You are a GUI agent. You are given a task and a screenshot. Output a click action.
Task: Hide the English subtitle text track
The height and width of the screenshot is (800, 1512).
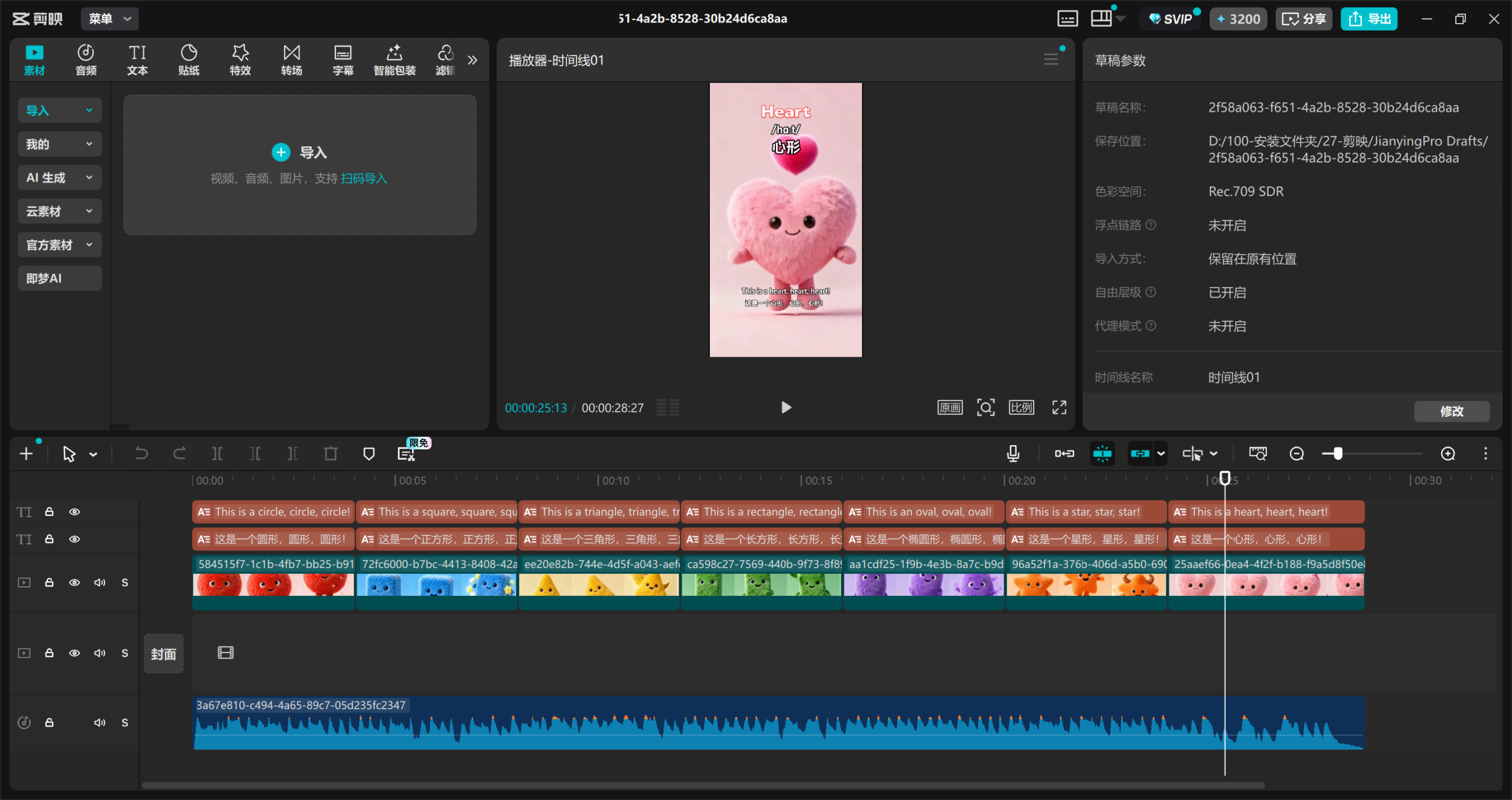[x=74, y=512]
